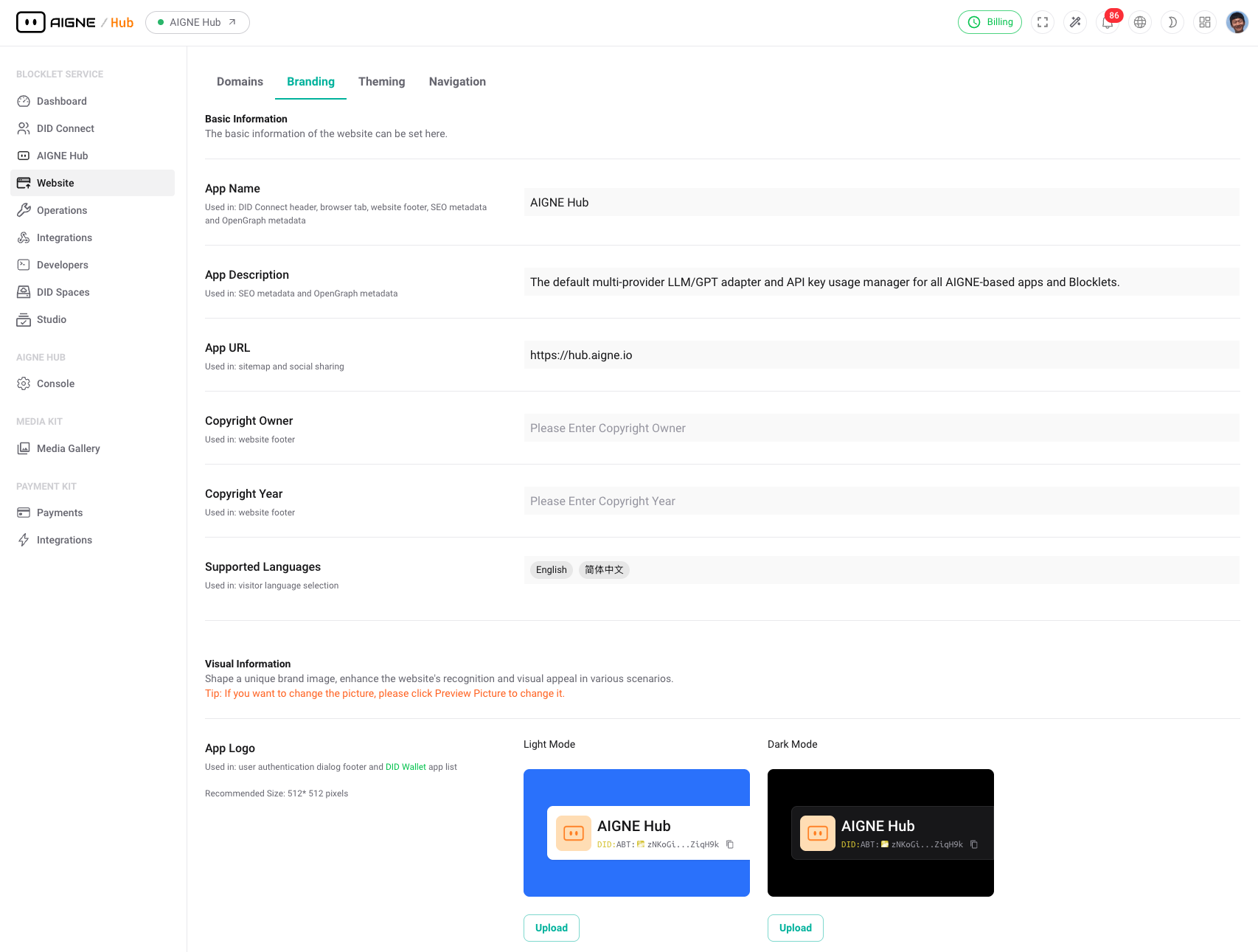Switch to the Theming tab

(x=381, y=81)
